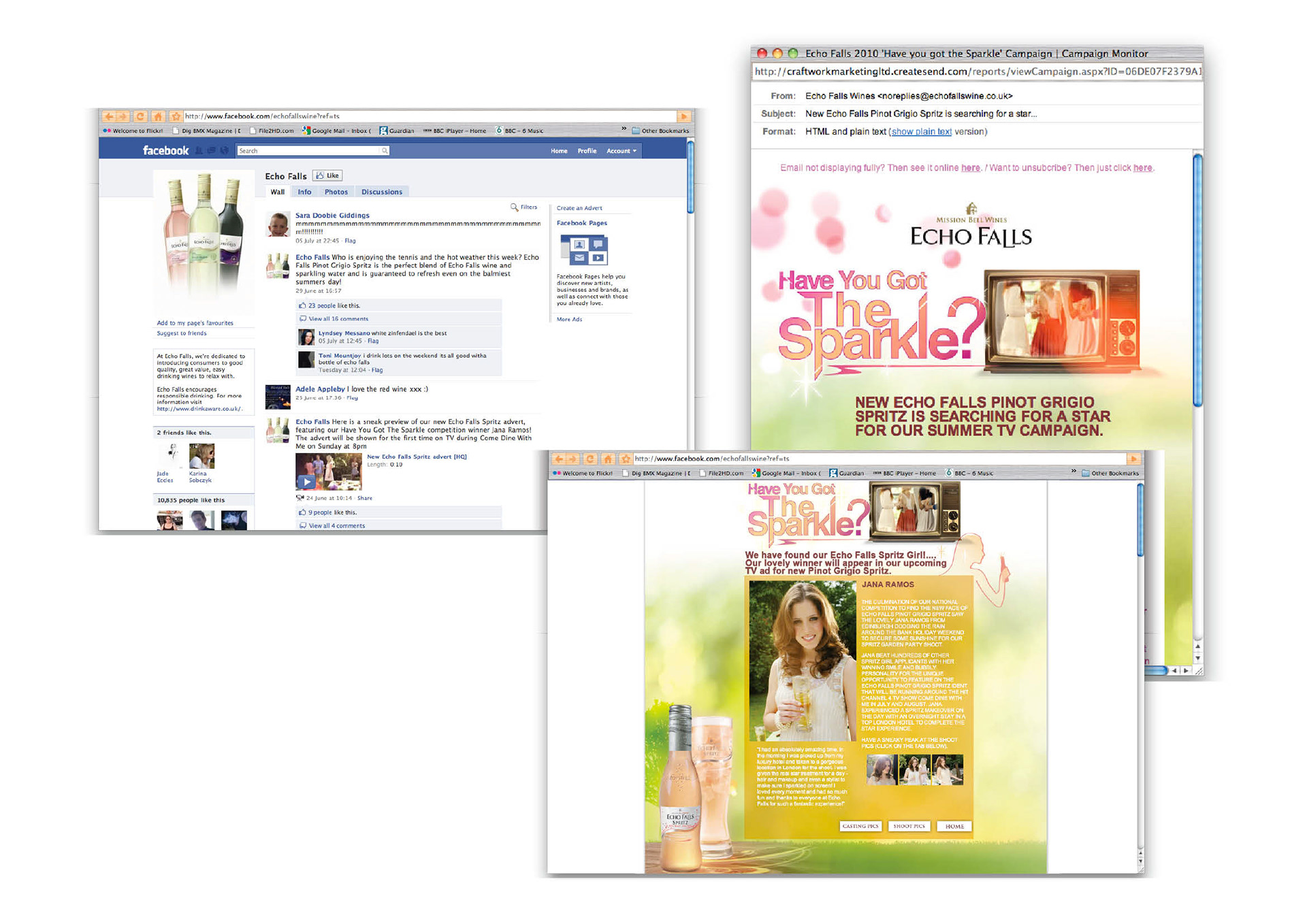Open the home page in the Facebook wall window
This screenshot has width=1307, height=924.
pyautogui.click(x=157, y=116)
